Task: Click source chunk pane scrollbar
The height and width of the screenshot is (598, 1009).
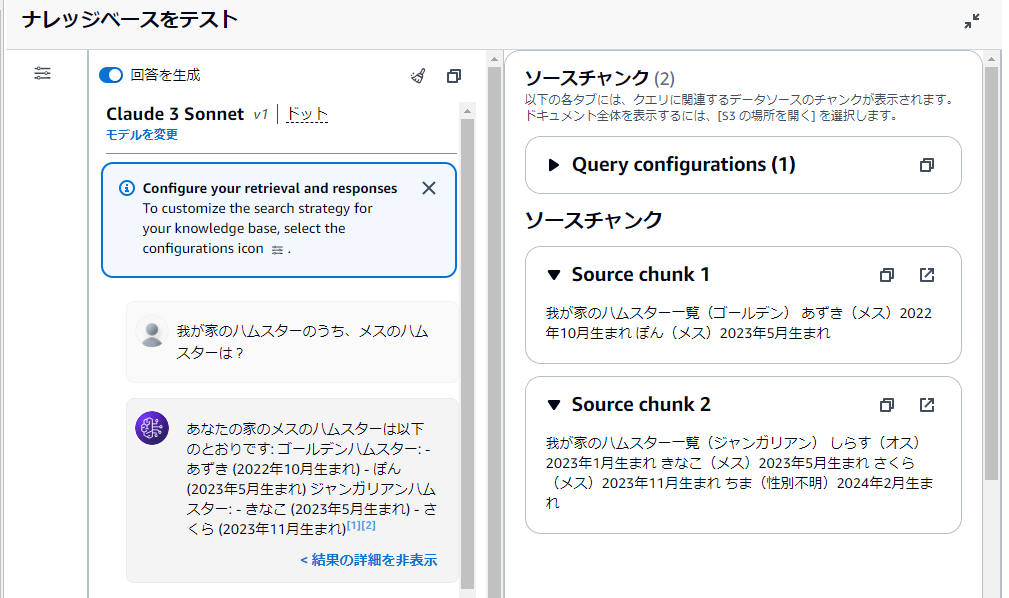Action: pos(991,272)
